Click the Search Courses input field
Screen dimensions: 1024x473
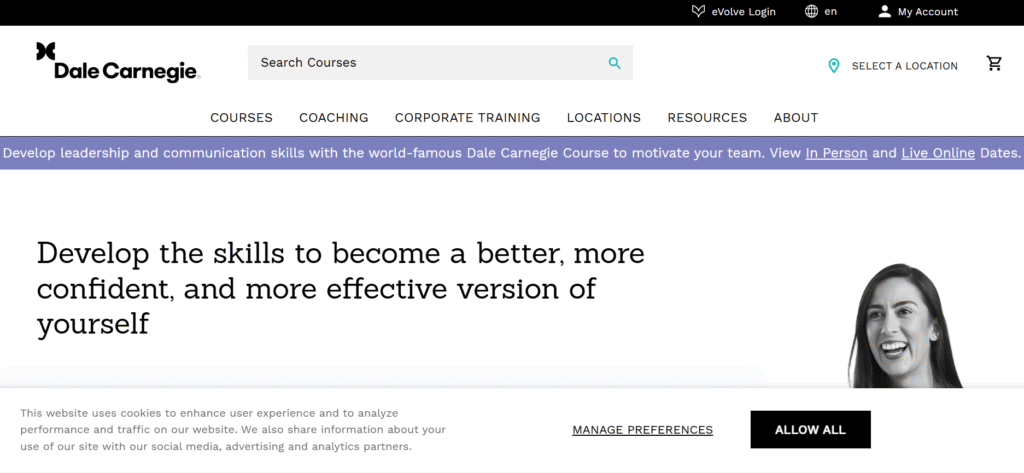(x=440, y=63)
